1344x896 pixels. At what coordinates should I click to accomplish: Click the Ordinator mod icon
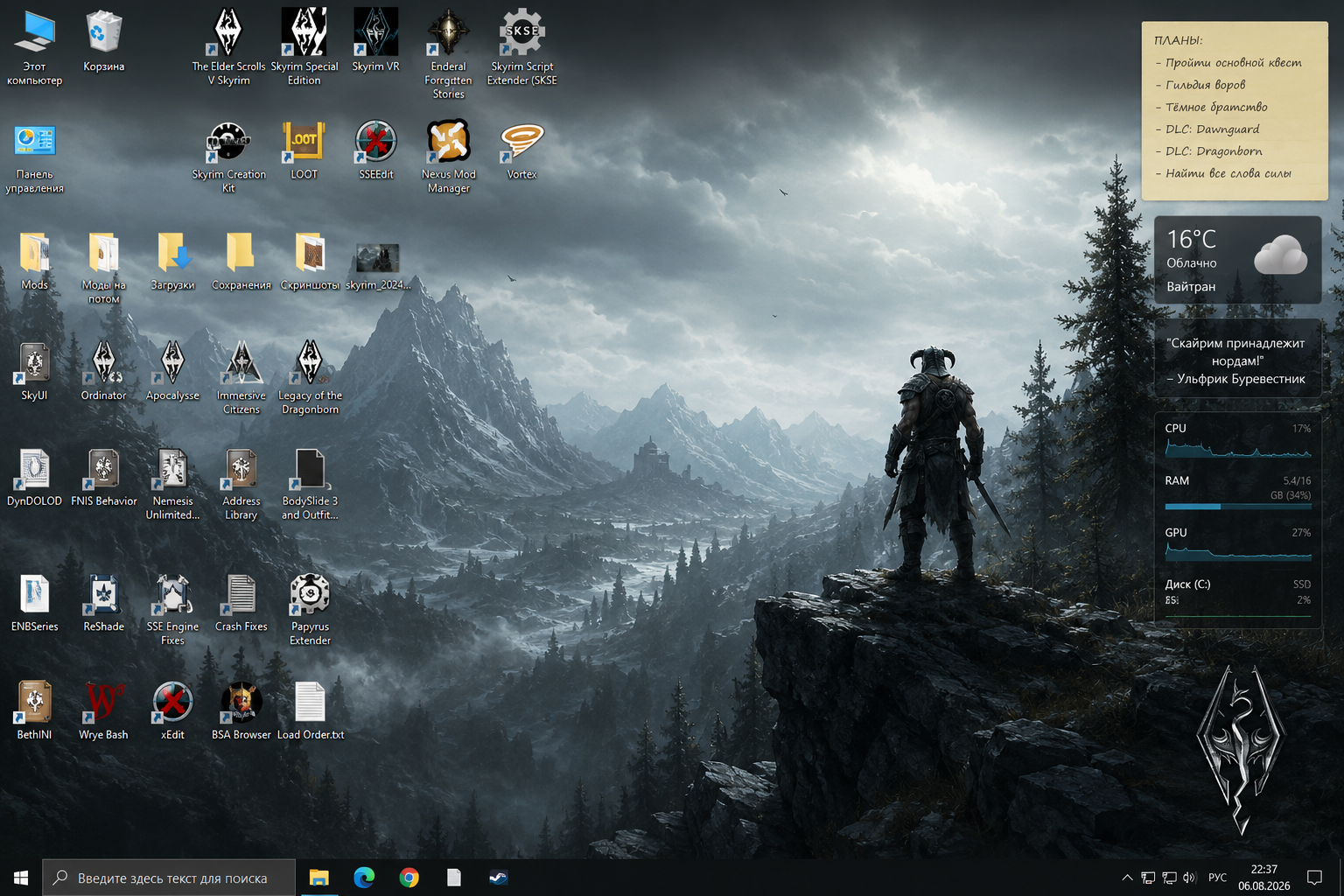click(103, 371)
